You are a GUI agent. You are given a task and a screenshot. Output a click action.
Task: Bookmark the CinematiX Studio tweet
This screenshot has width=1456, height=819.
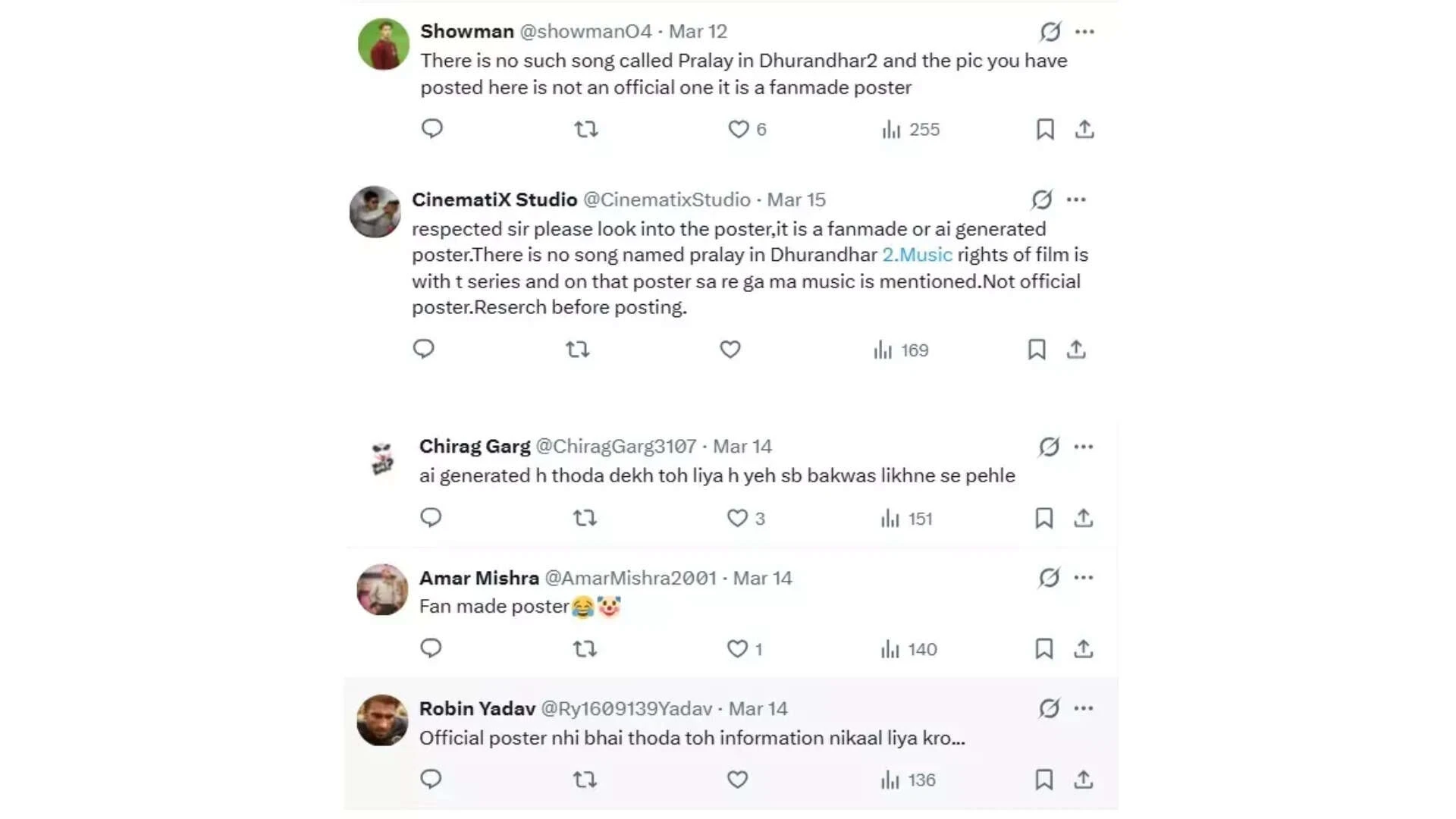(1037, 350)
